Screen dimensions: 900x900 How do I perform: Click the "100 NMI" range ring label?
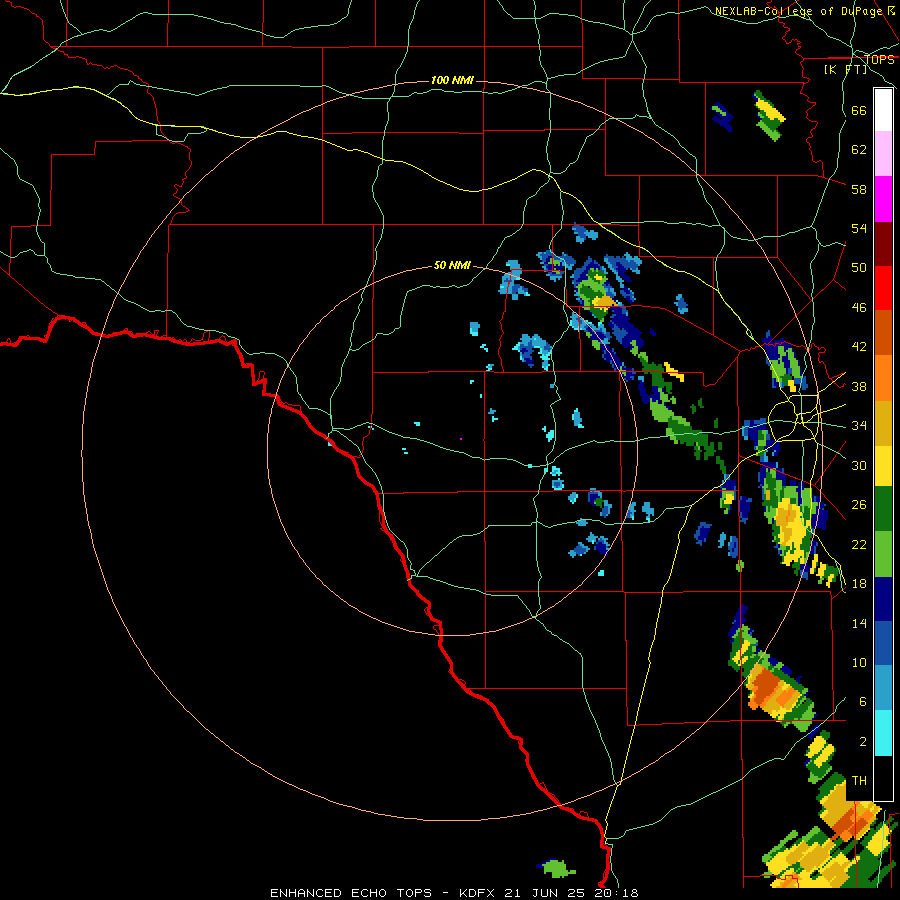[452, 80]
